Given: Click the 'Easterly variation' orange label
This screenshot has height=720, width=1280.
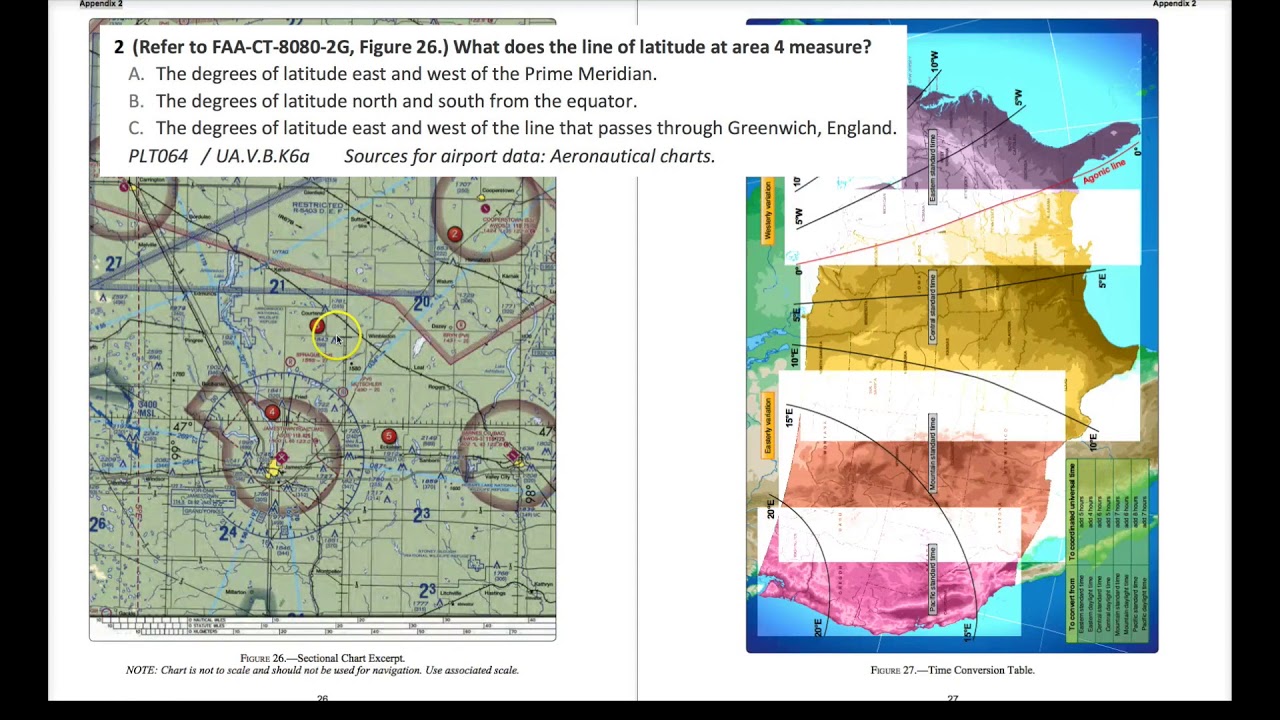Looking at the screenshot, I should [x=768, y=427].
